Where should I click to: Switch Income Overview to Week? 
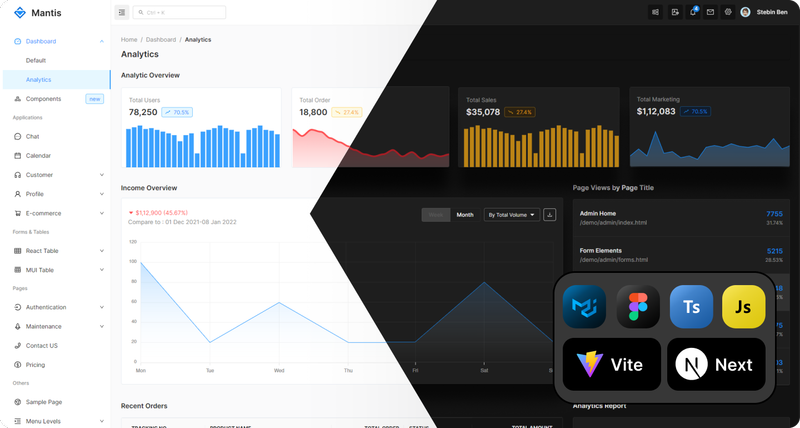click(436, 215)
